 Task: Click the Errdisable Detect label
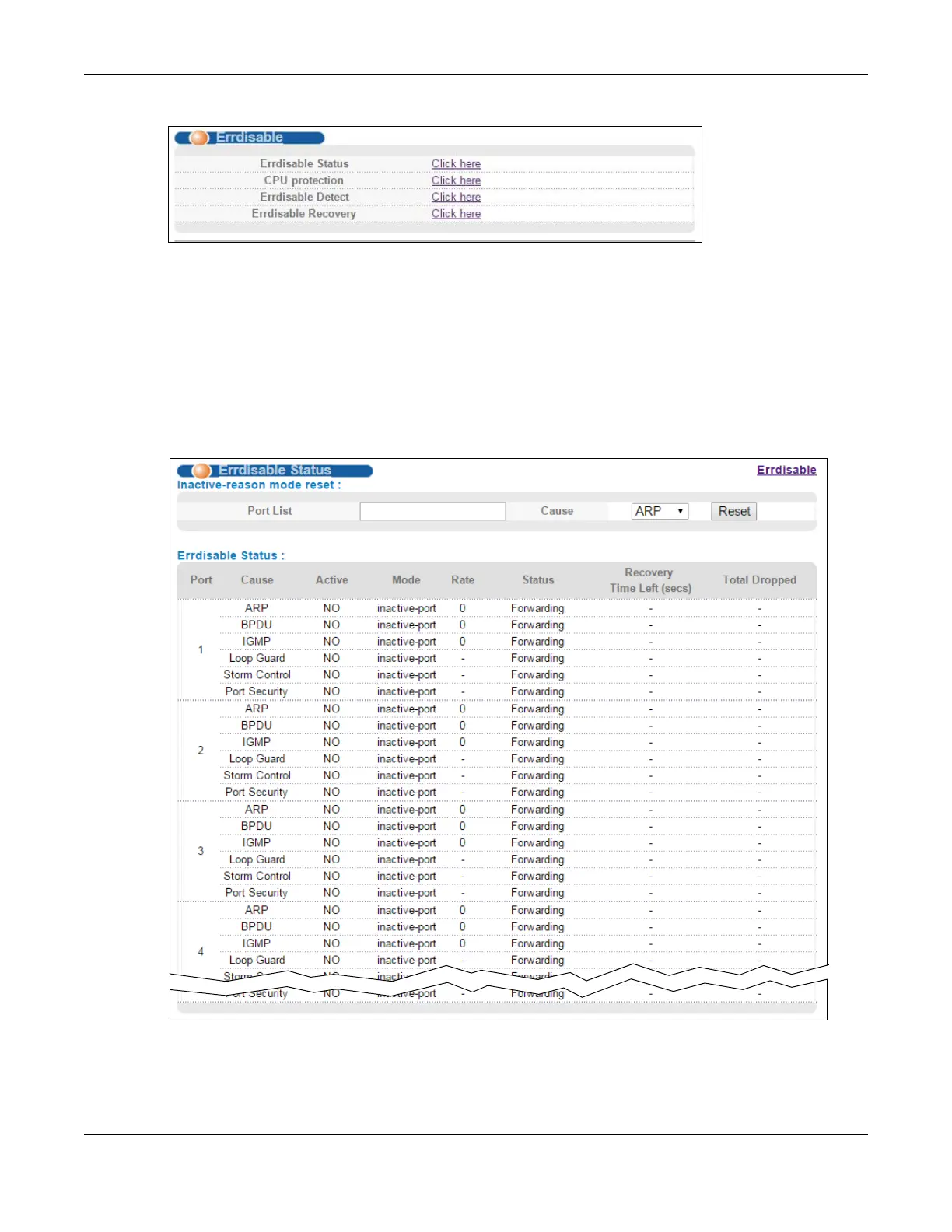(304, 197)
